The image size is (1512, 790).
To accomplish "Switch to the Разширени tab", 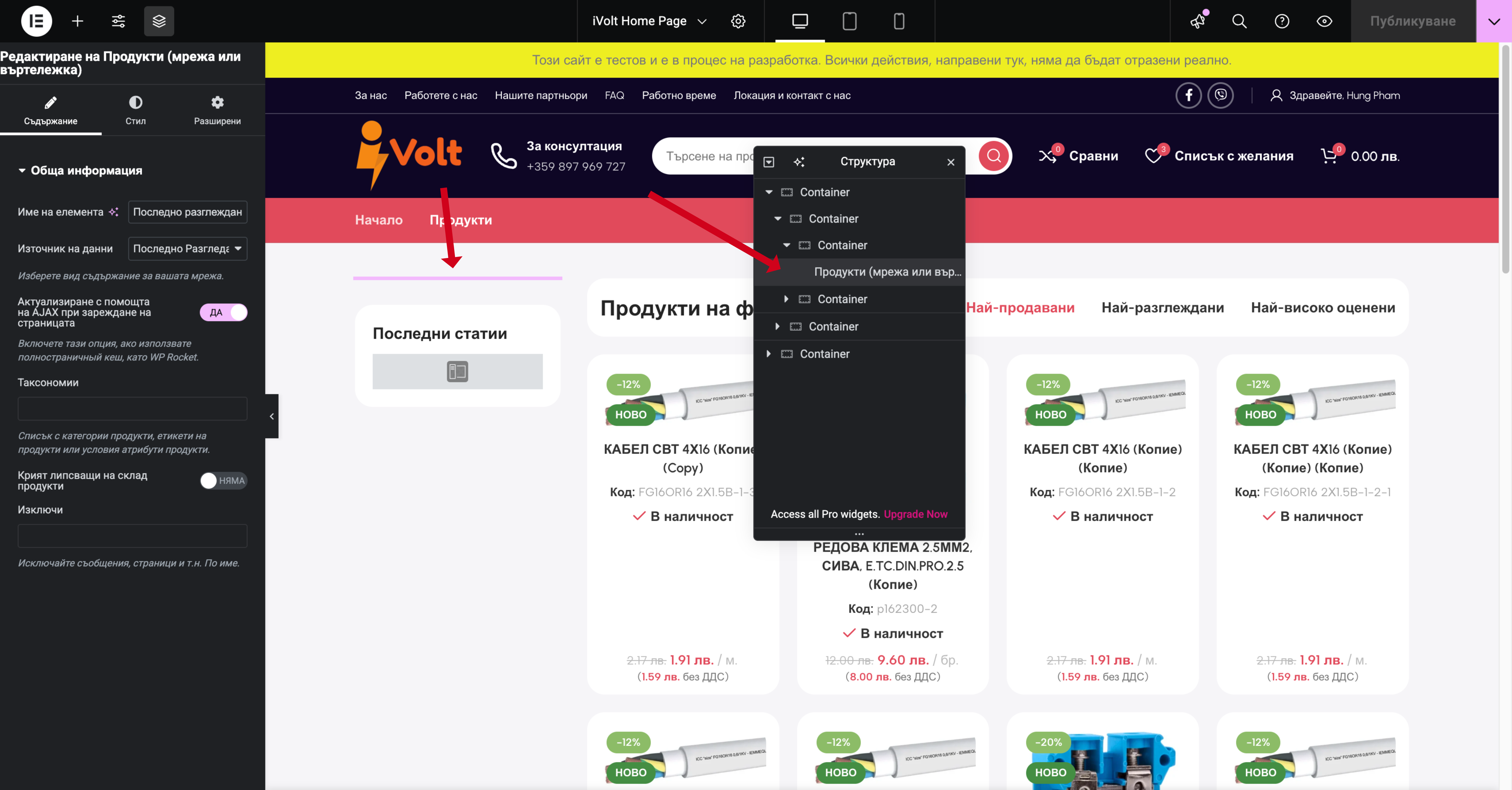I will pyautogui.click(x=217, y=110).
